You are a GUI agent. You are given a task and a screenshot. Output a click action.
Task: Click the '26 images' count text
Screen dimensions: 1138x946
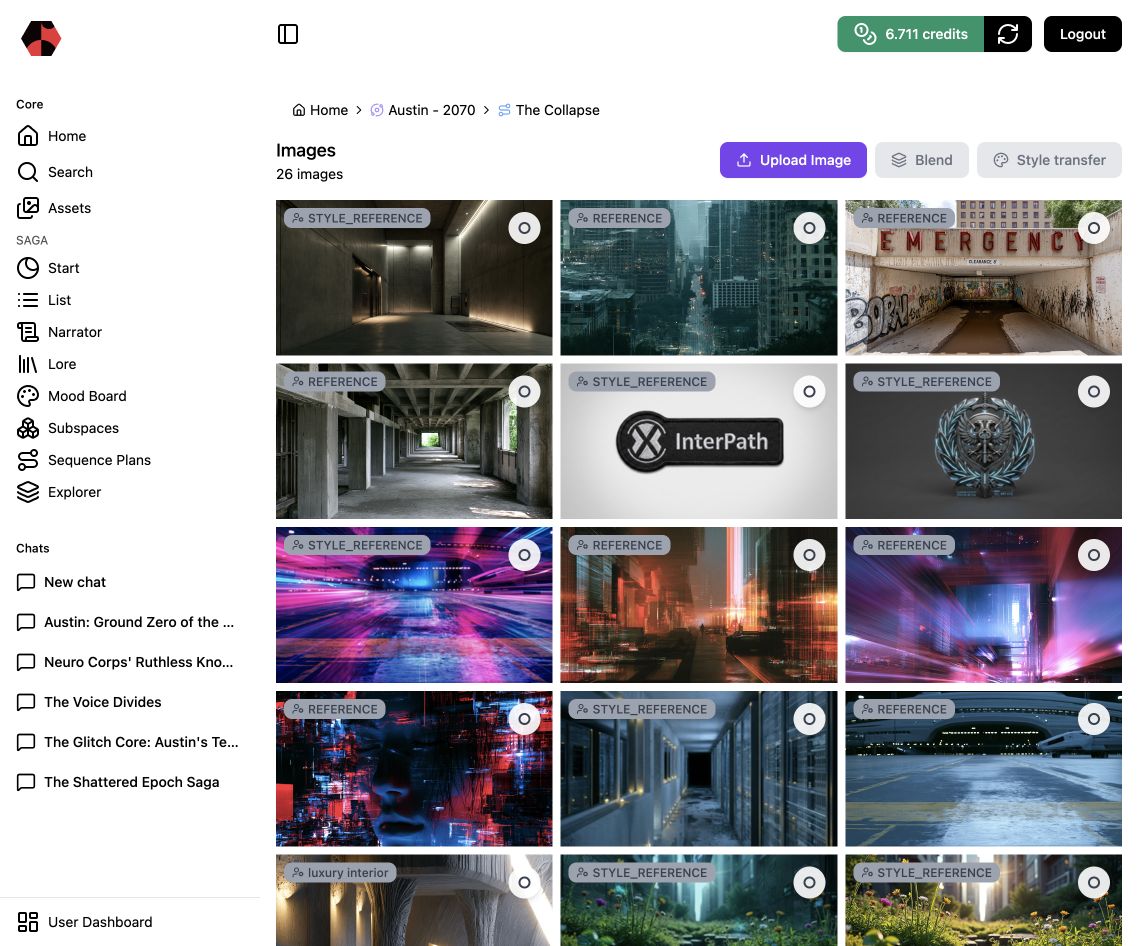tap(309, 174)
